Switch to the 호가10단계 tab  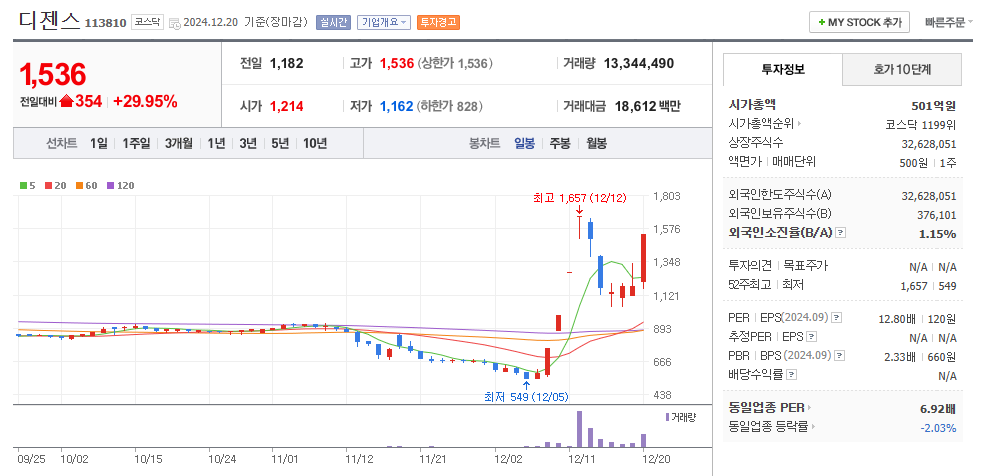(x=902, y=70)
